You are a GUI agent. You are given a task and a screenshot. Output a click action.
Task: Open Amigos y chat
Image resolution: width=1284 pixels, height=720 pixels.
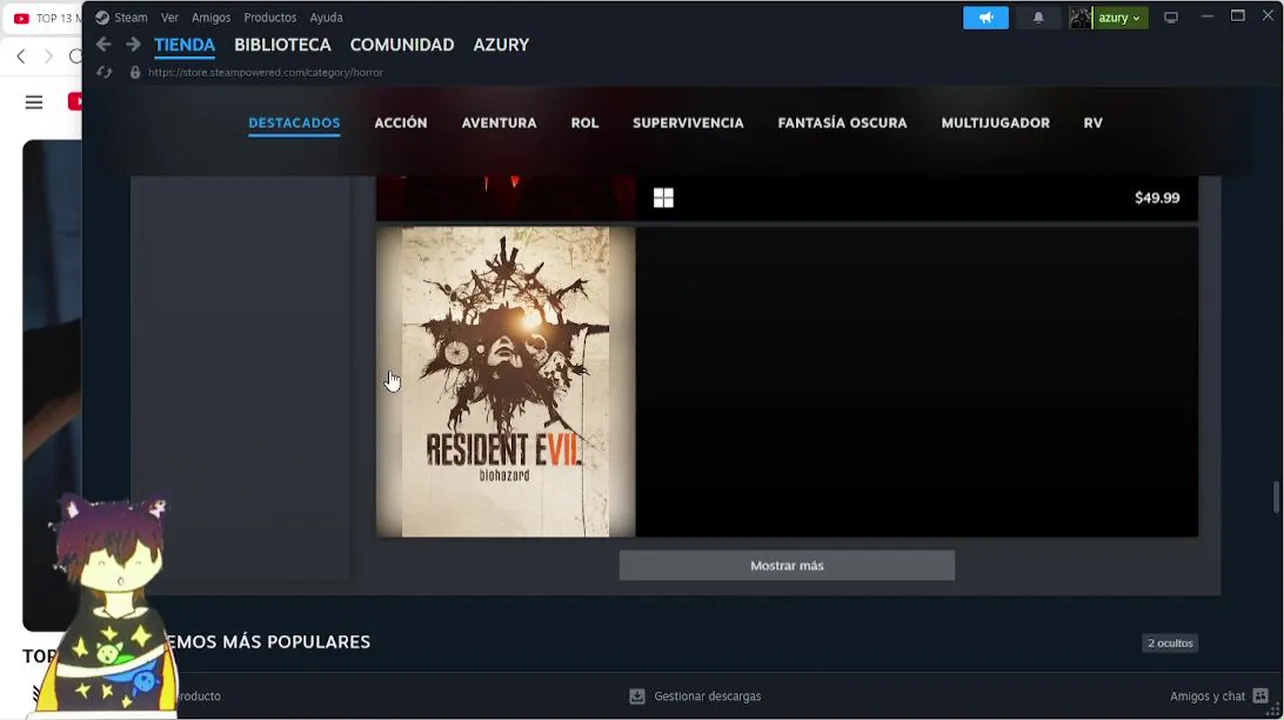tap(1207, 696)
